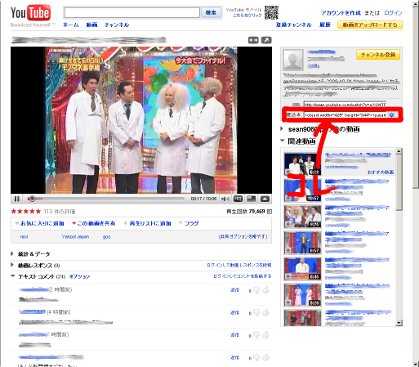
Task: Expand the player to full screen
Action: click(265, 199)
